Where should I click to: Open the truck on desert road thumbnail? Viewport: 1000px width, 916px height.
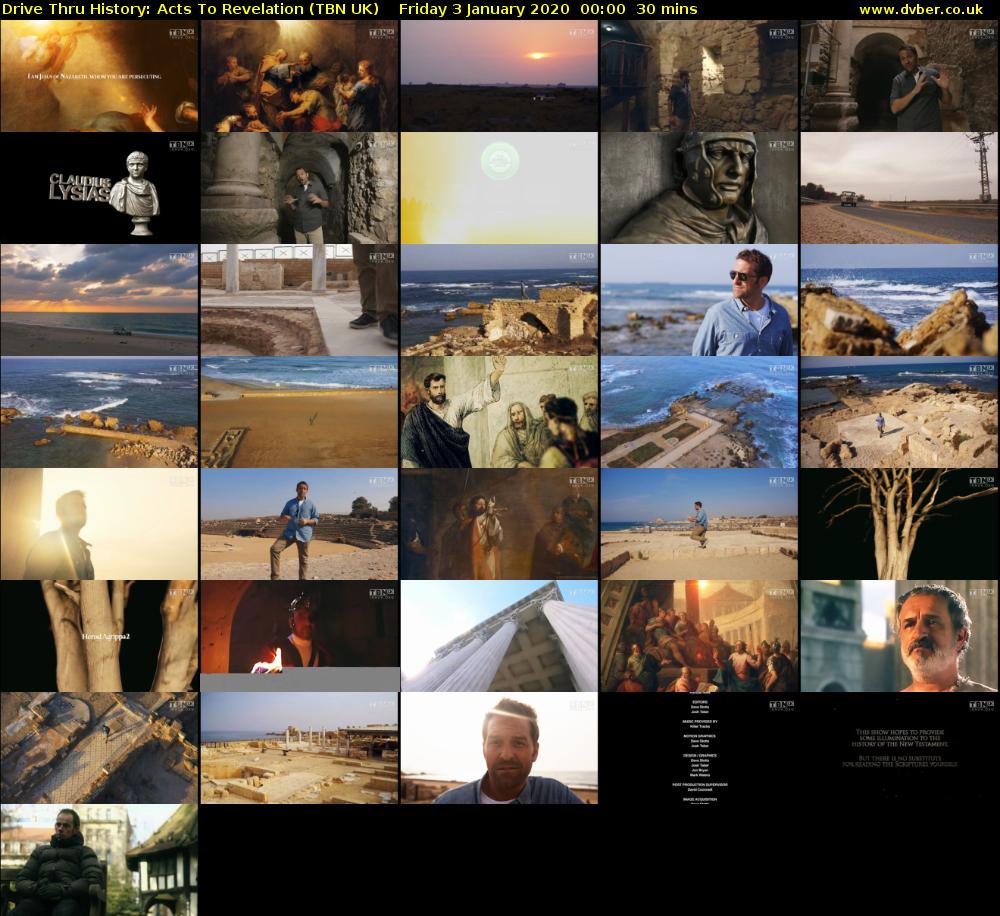point(899,188)
